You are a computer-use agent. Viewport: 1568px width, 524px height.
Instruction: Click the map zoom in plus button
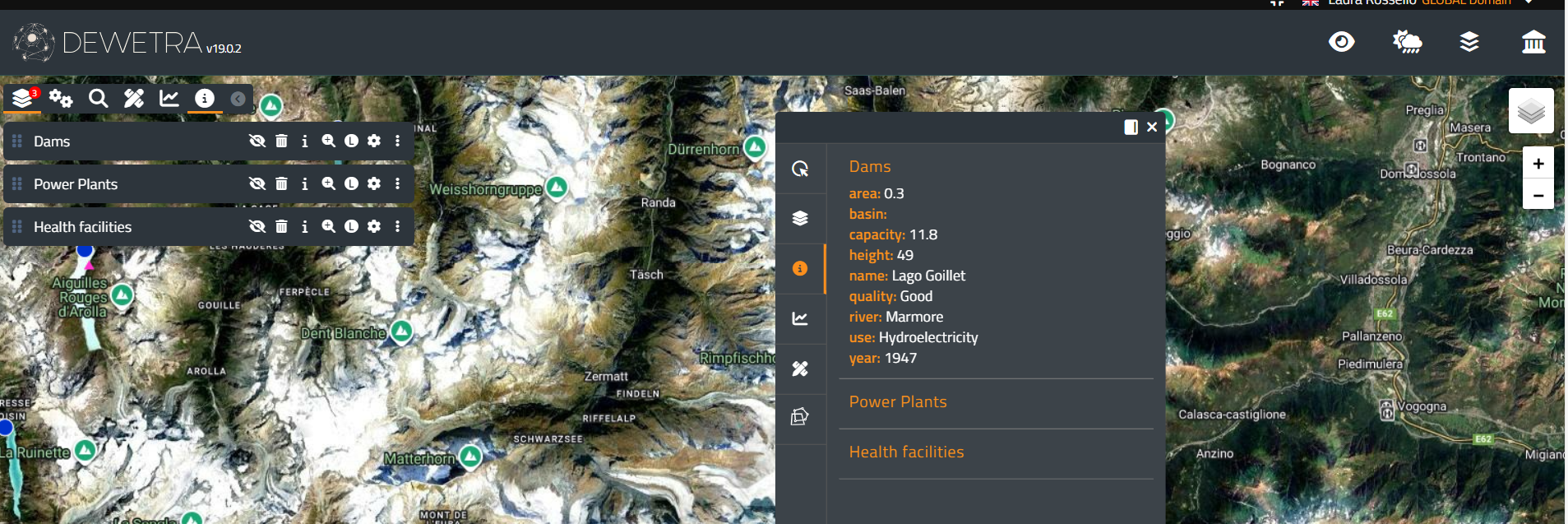[x=1538, y=164]
